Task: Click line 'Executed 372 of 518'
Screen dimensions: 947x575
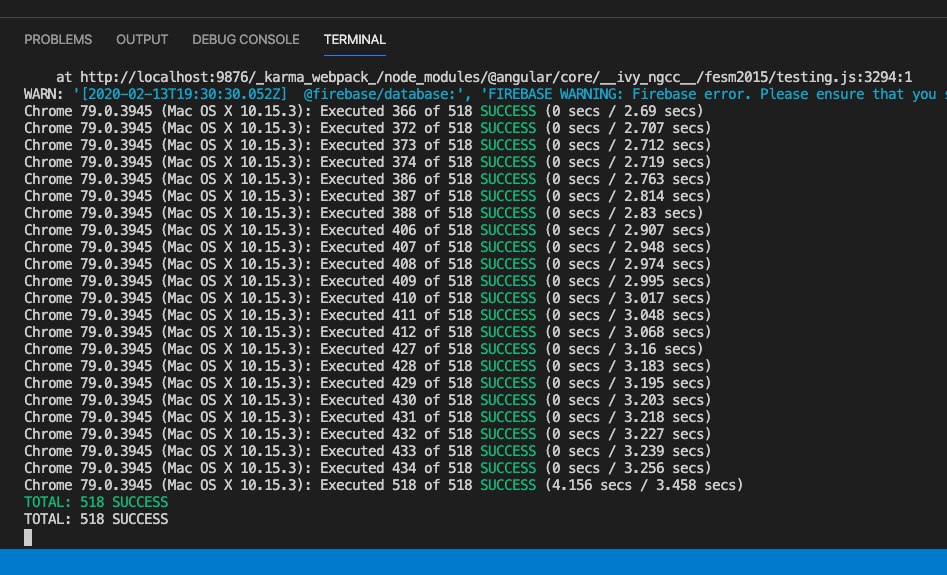Action: click(x=368, y=128)
